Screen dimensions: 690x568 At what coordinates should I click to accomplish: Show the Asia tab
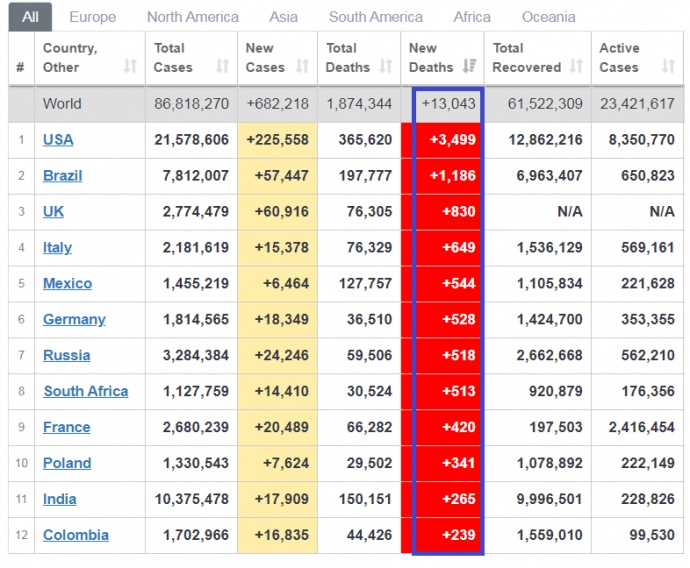coord(283,17)
